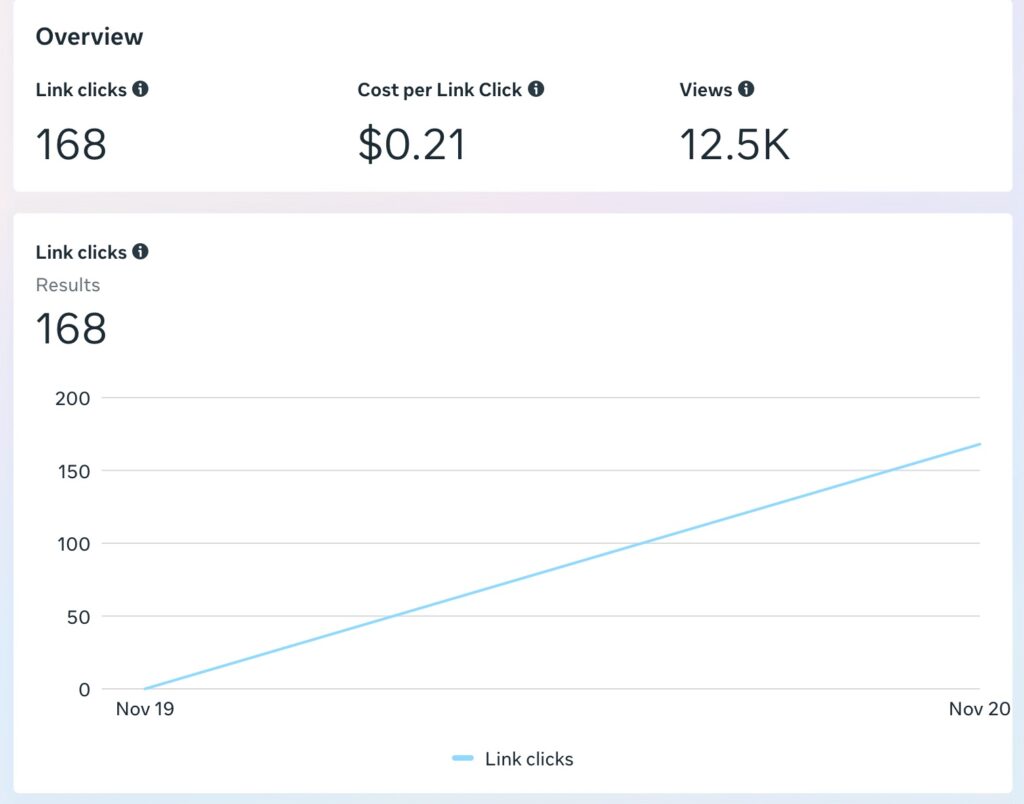Viewport: 1024px width, 804px height.
Task: Click the 200 y-axis label
Action: 72,398
